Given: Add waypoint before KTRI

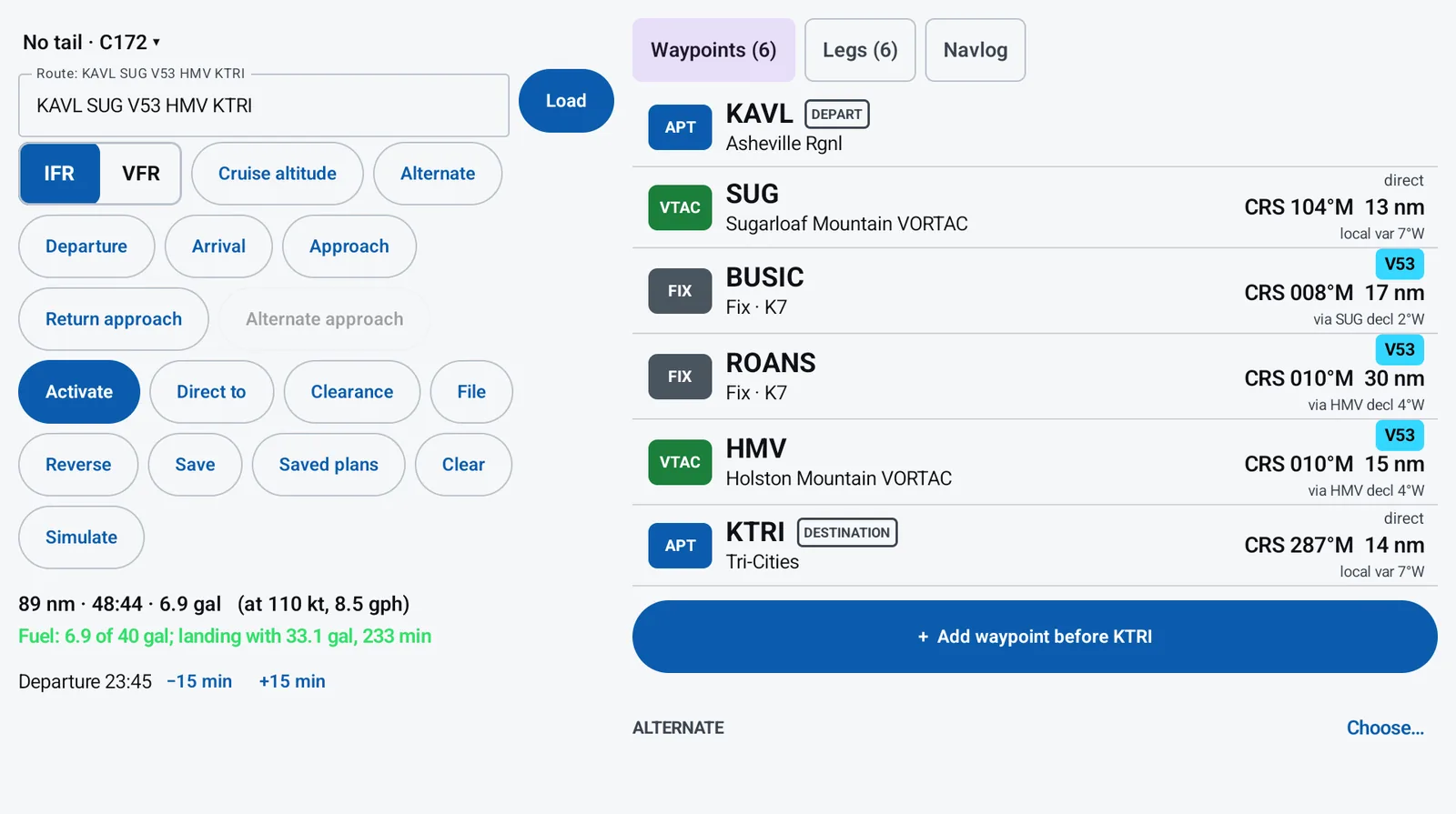Looking at the screenshot, I should (1035, 637).
